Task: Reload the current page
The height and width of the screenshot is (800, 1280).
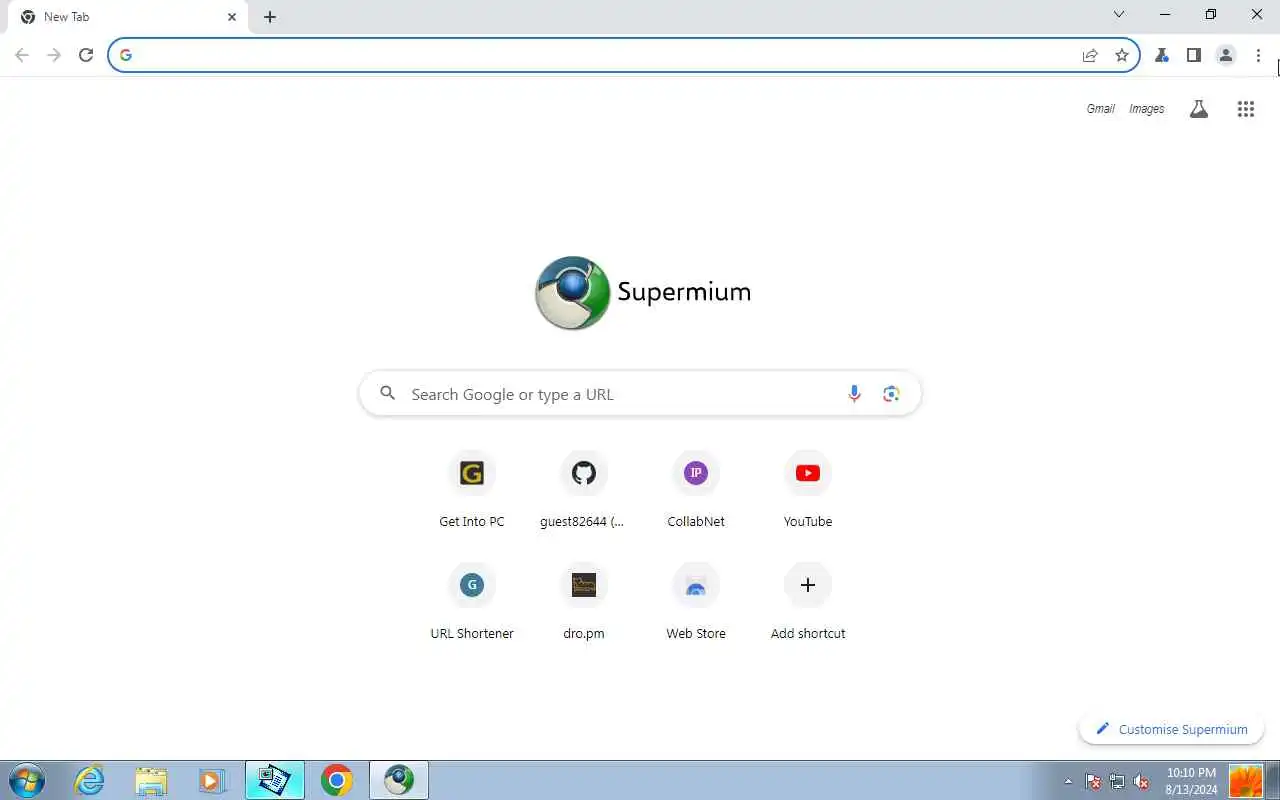Action: click(86, 55)
